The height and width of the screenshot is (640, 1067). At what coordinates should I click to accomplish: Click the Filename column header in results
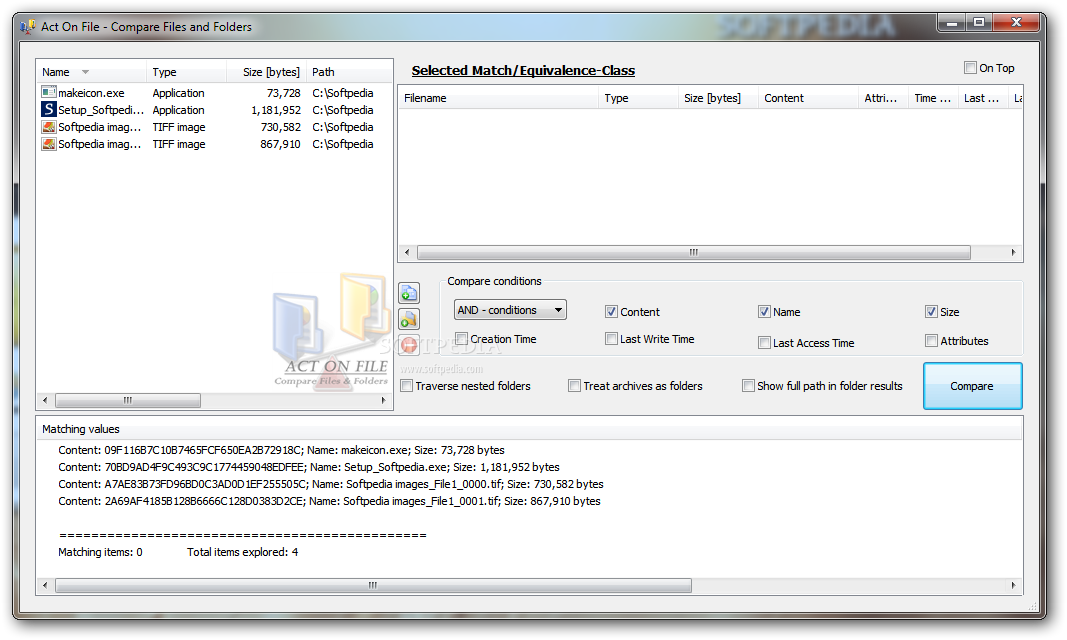click(x=497, y=98)
